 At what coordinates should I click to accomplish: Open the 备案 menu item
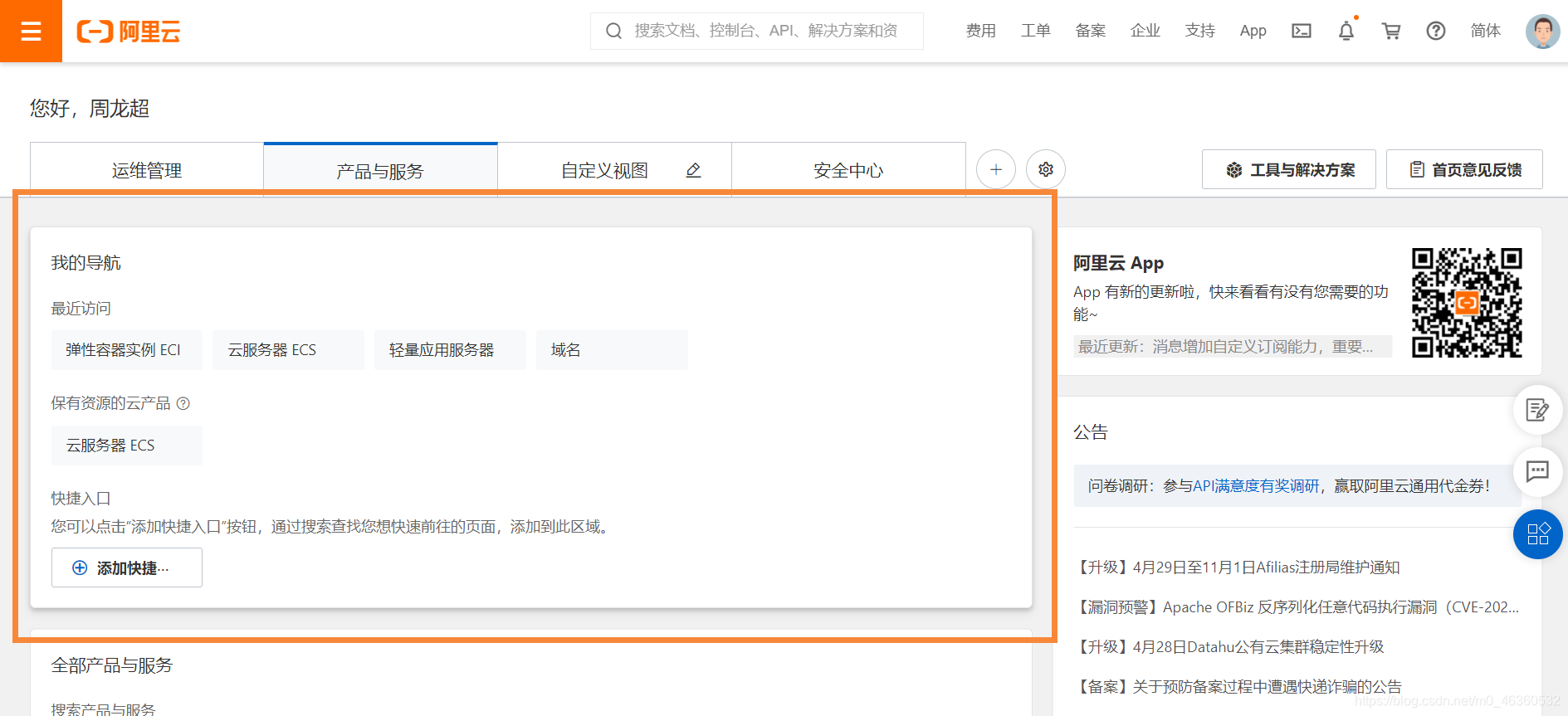(1091, 31)
